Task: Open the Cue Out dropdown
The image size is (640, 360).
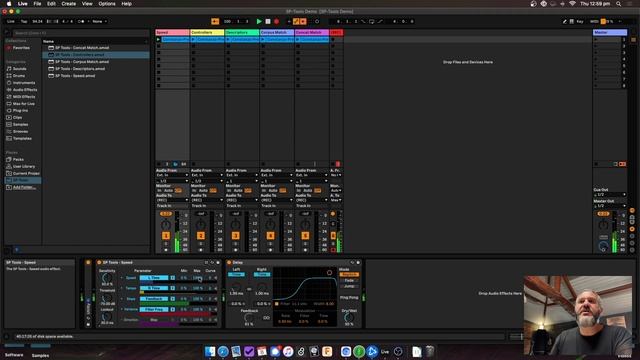Action: (x=610, y=195)
